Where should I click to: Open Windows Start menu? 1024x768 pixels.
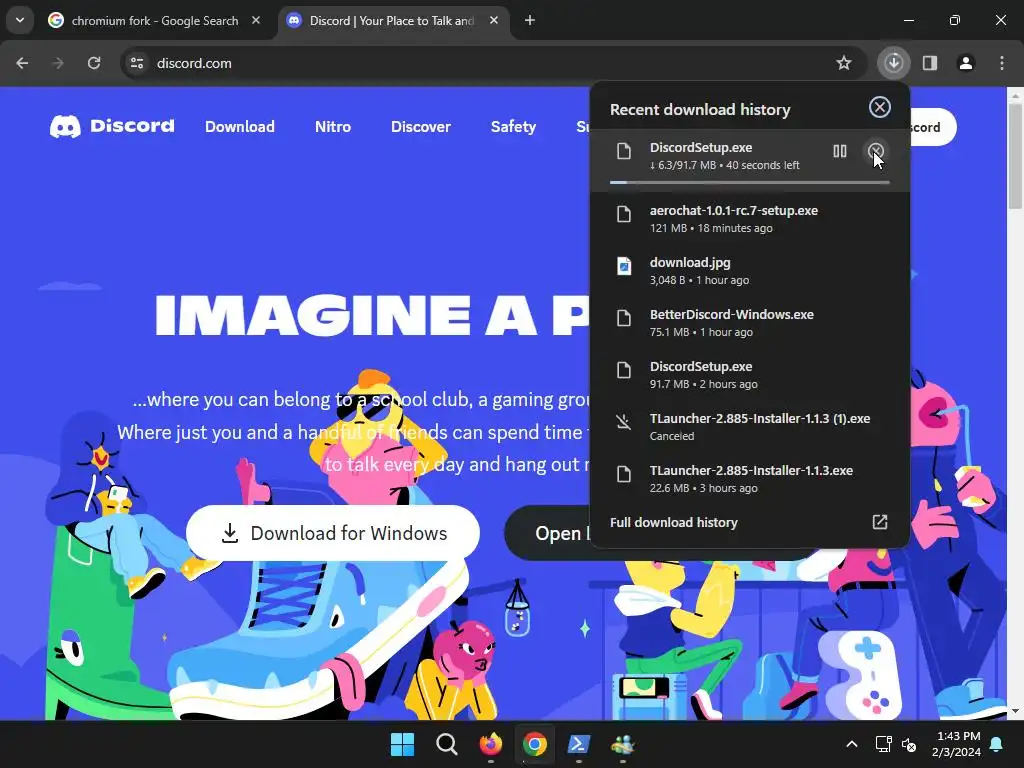402,744
